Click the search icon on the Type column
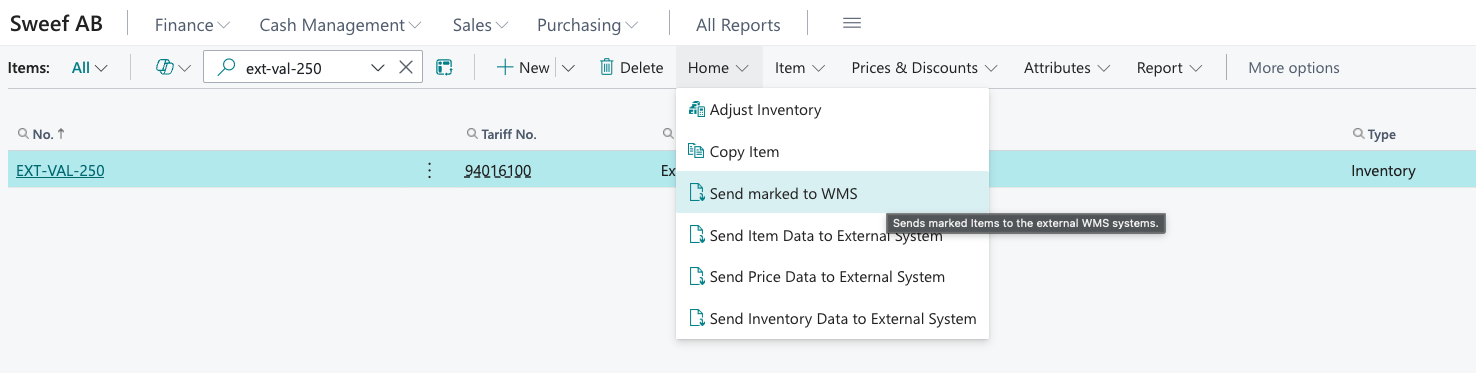 1358,134
